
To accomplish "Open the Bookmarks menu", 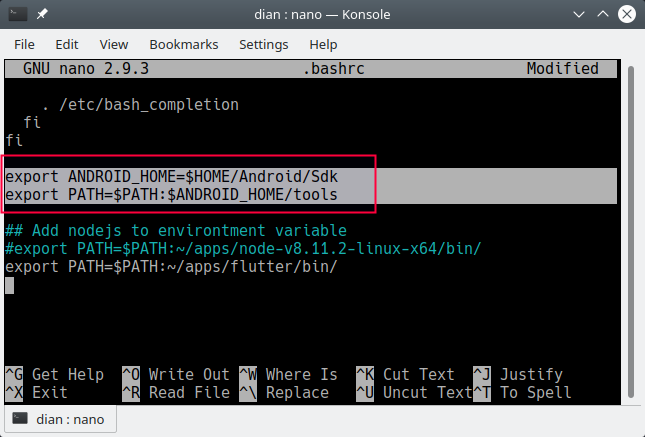I will [183, 45].
